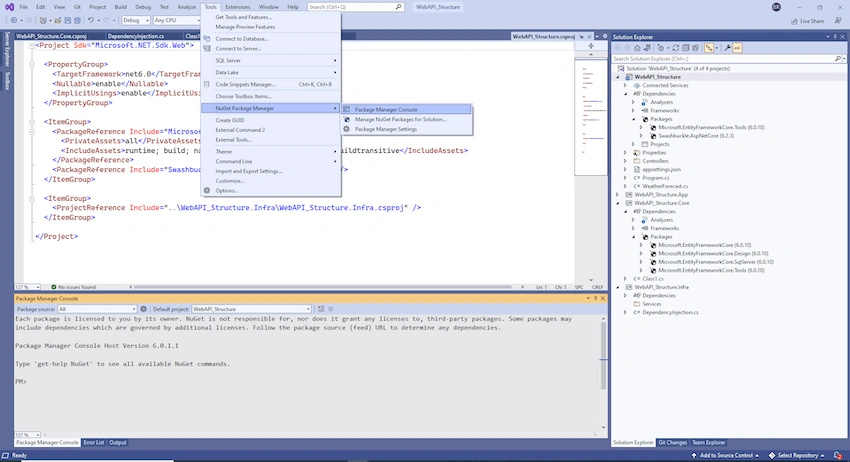Click the Home icon in Solution Explorer toolbar

[x=637, y=48]
